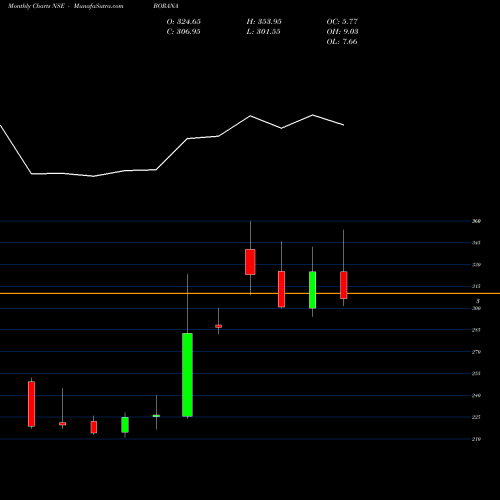Select the small red doji candle near 285

click(218, 326)
